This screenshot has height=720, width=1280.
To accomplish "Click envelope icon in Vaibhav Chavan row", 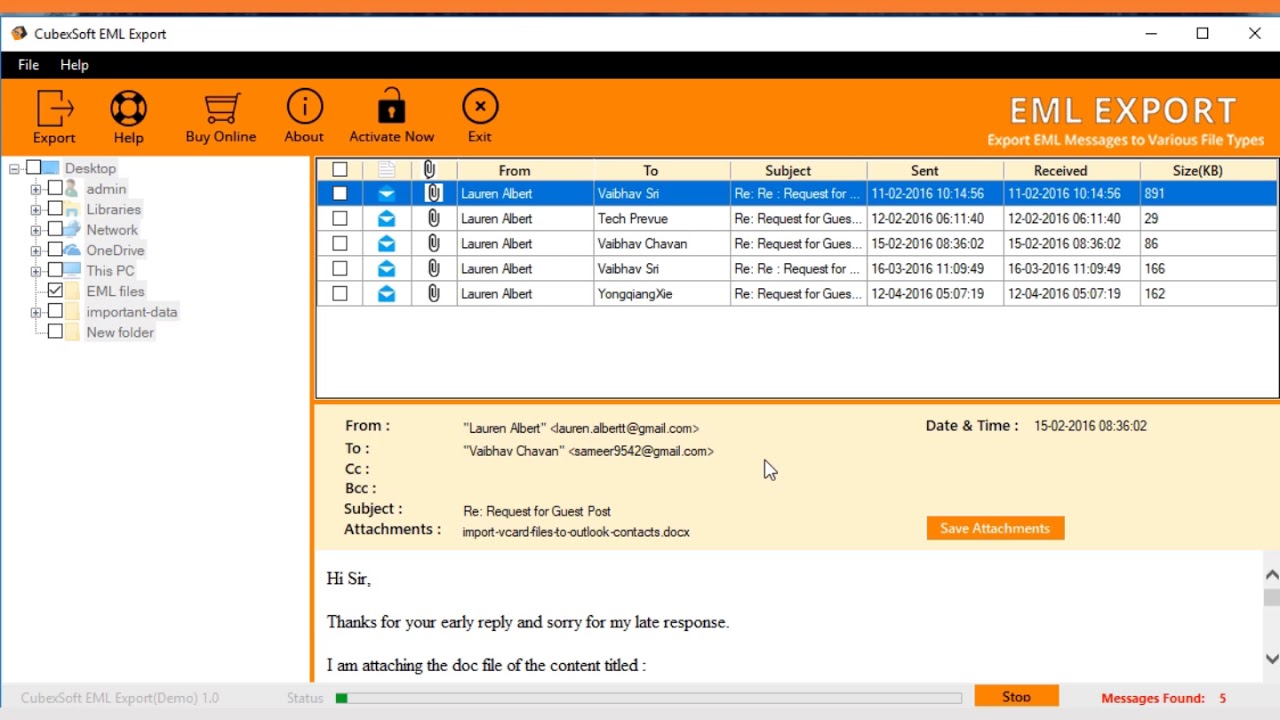I will [386, 243].
